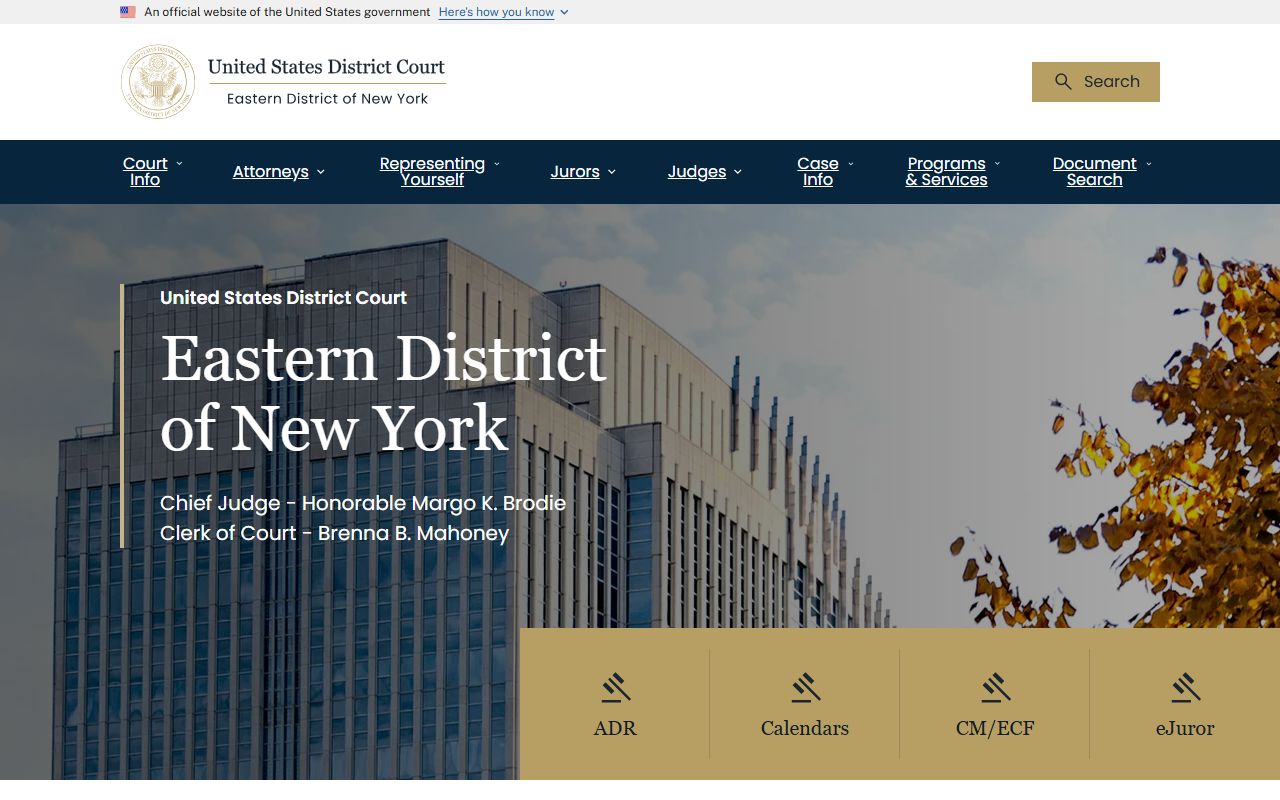The height and width of the screenshot is (800, 1280).
Task: Open Representing Yourself menu
Action: (x=432, y=172)
